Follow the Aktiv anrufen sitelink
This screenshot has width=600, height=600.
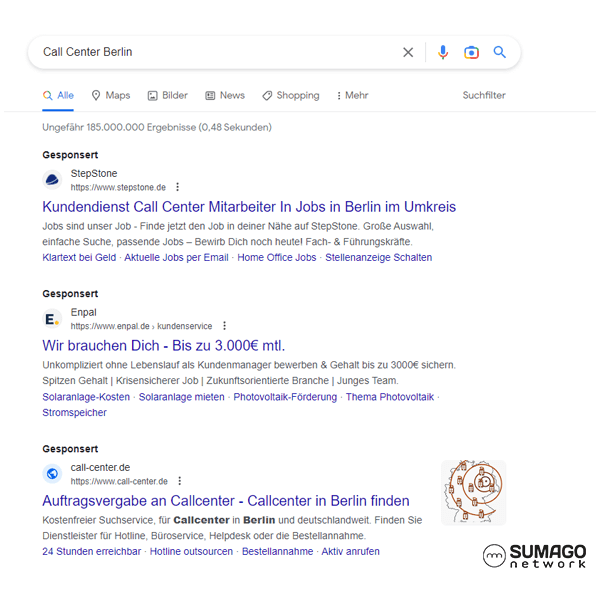point(351,551)
